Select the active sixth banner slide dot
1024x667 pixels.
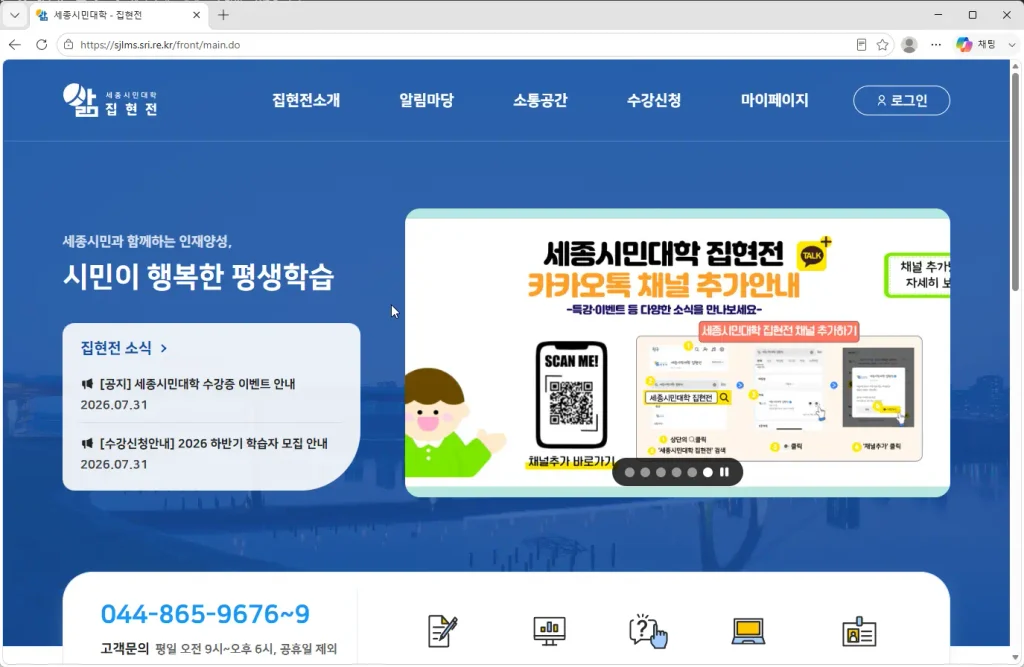[x=708, y=472]
